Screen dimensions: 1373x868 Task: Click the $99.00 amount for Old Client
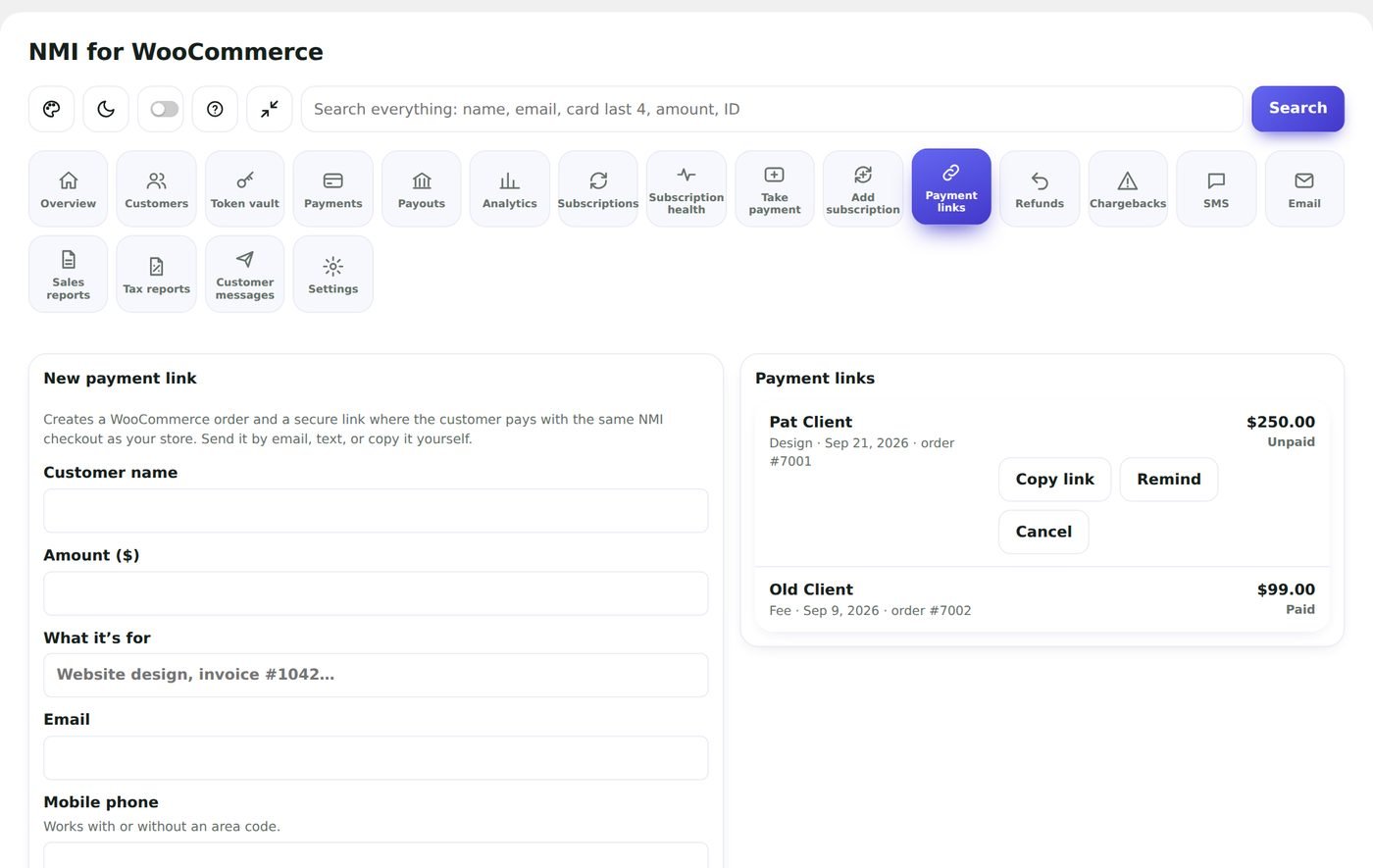[1286, 589]
